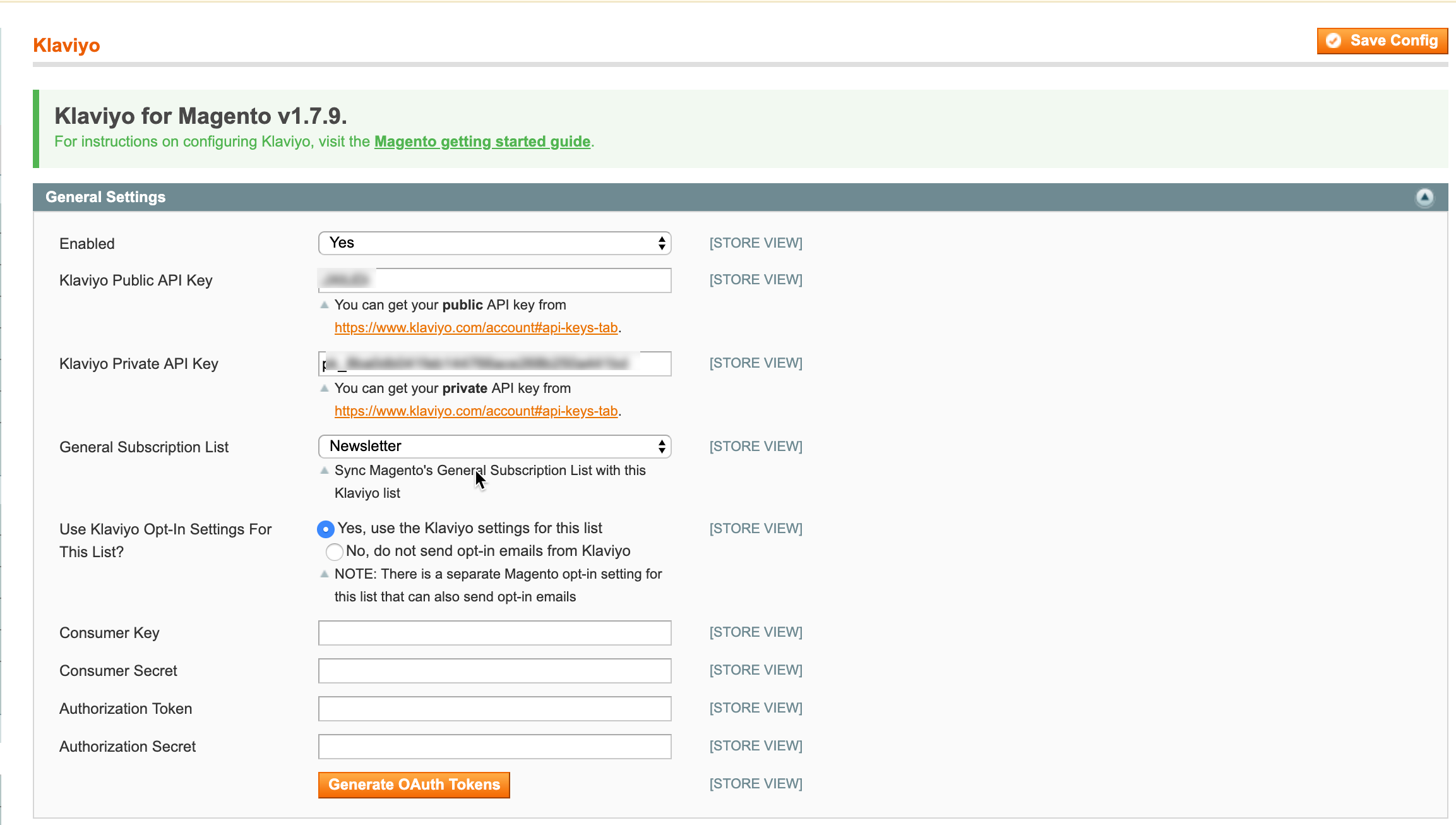Click Generate OAuth Tokens button
Viewport: 1456px width, 825px height.
(x=414, y=785)
